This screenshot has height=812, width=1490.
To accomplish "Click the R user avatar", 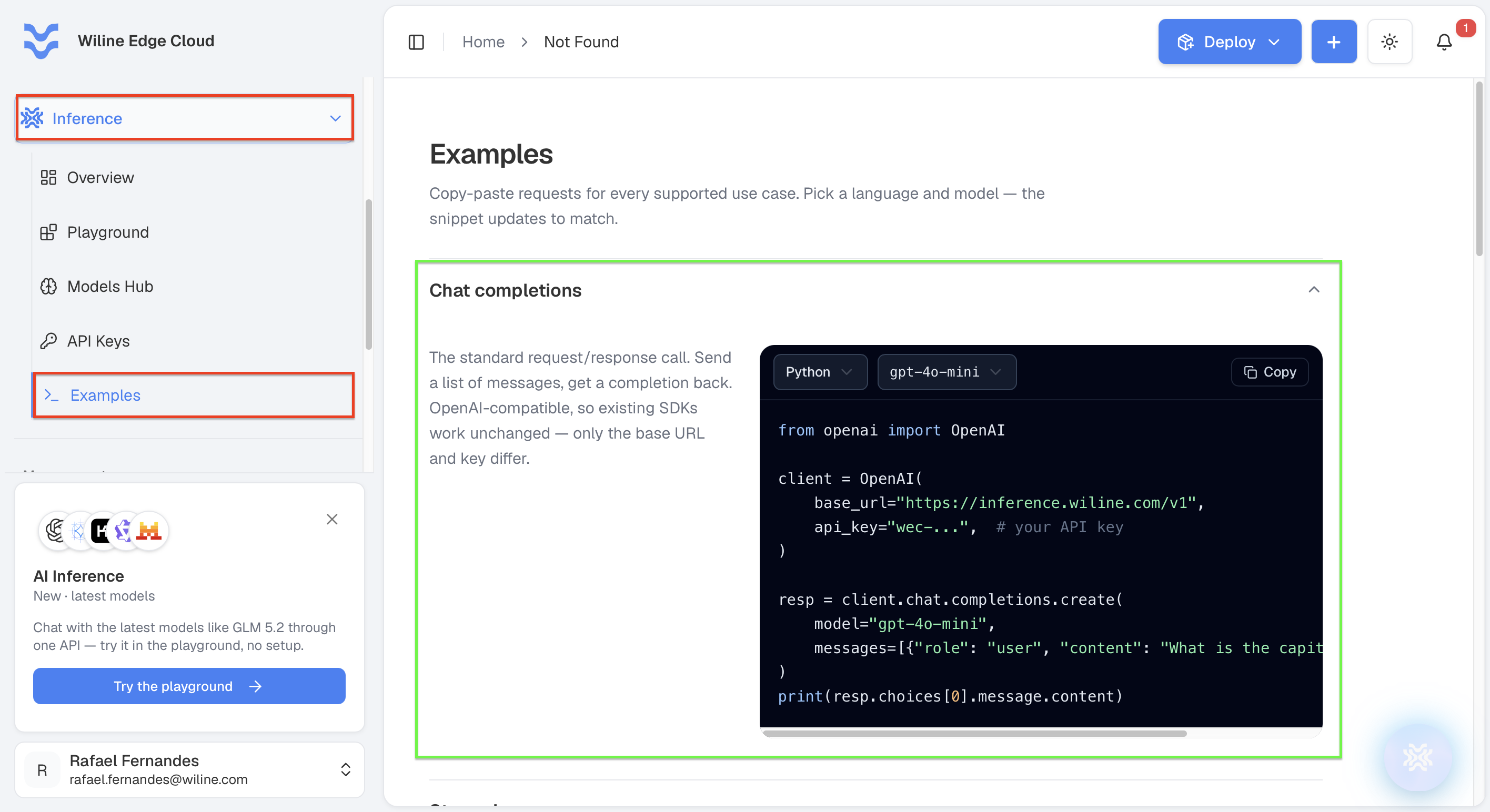I will (x=42, y=770).
